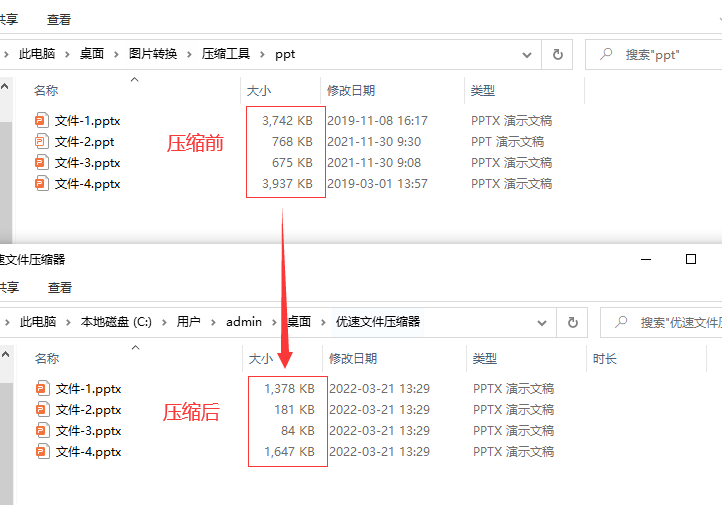The width and height of the screenshot is (722, 505).
Task: Go to 本地磁盘 (C:) breadcrumb
Action: (x=116, y=322)
